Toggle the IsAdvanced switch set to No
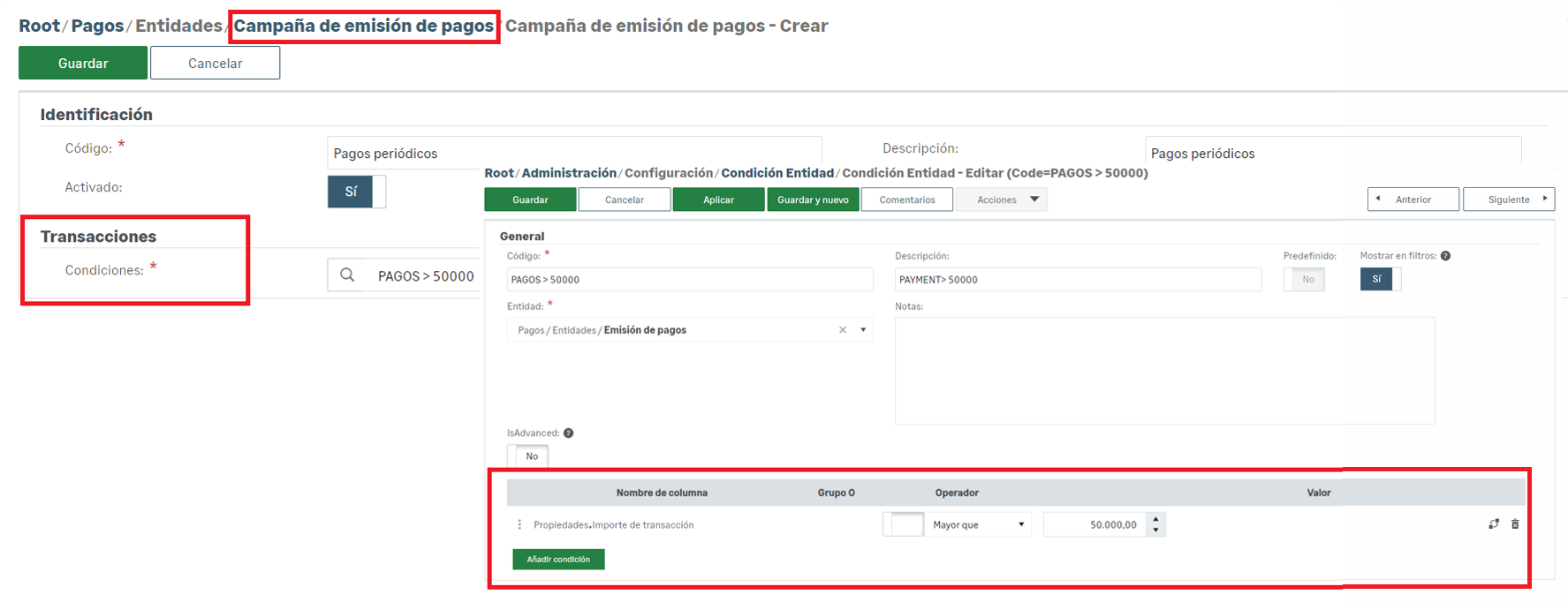 click(x=528, y=456)
